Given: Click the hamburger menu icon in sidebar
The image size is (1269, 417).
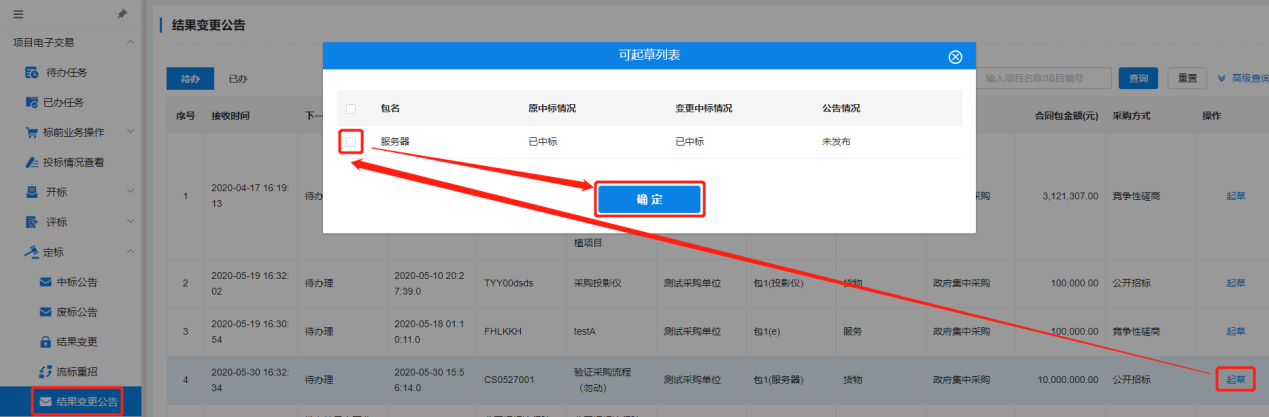Looking at the screenshot, I should coord(18,14).
